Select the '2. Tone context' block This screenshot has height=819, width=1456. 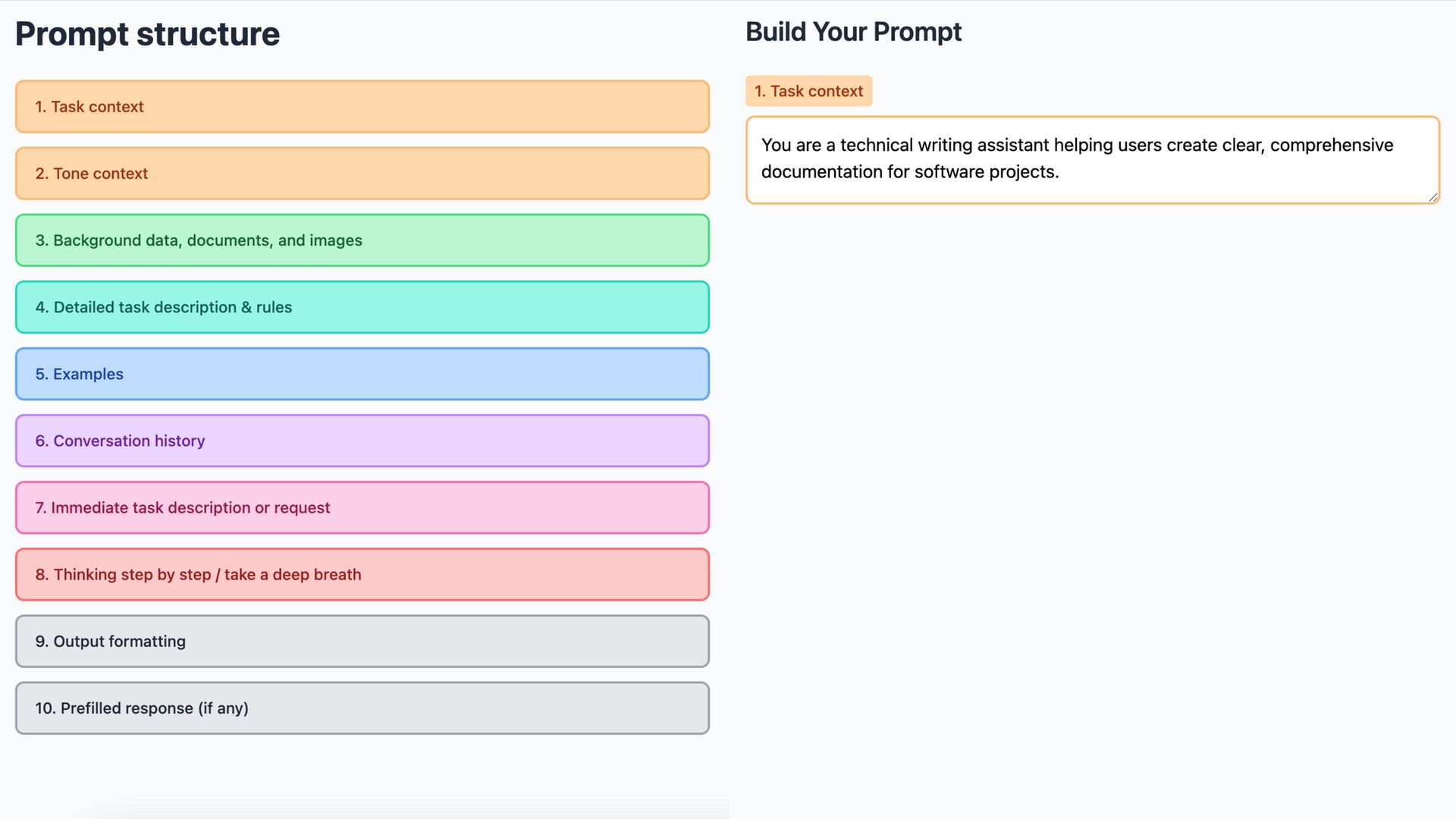pyautogui.click(x=362, y=174)
